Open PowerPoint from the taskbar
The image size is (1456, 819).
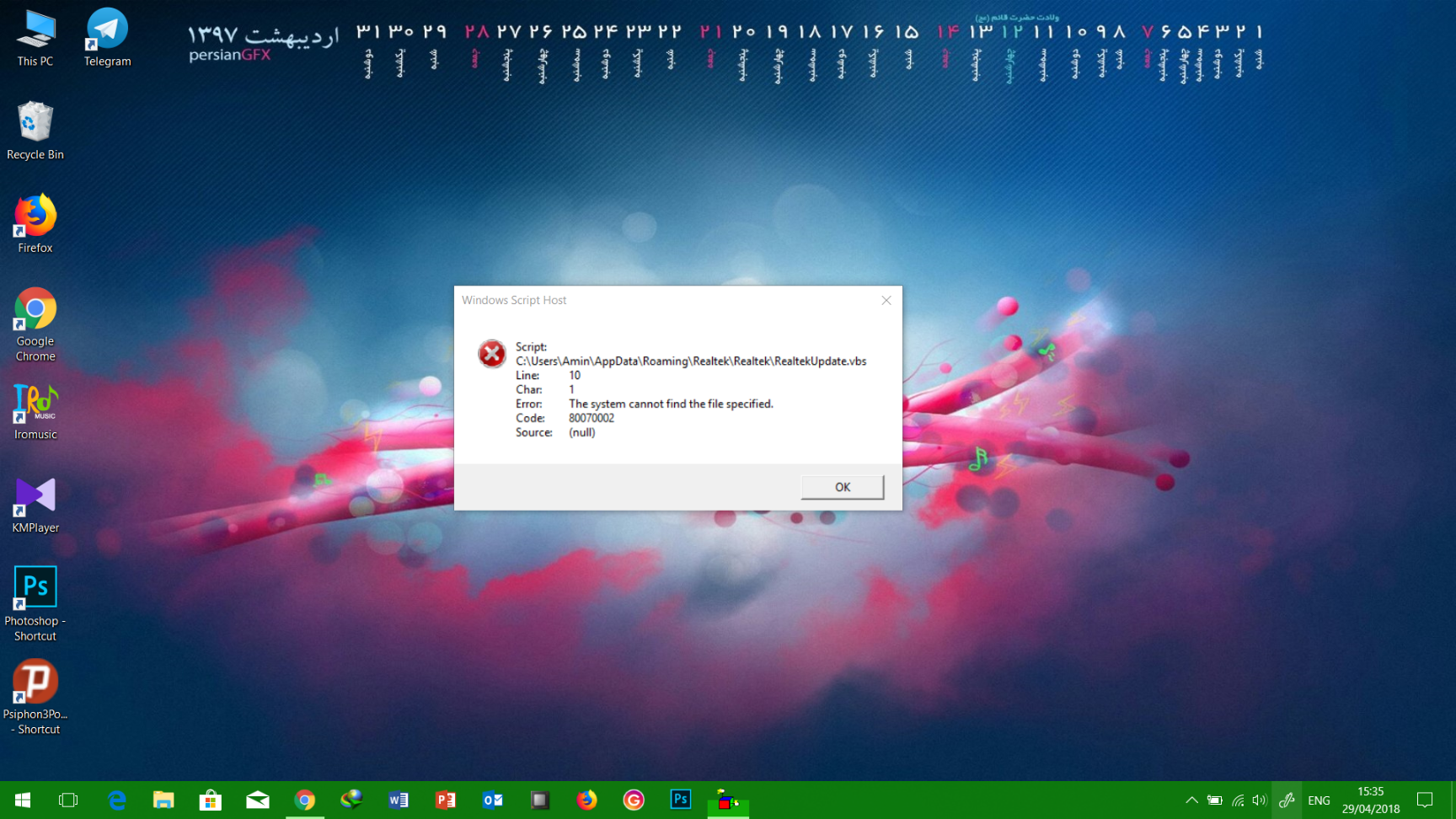point(445,800)
